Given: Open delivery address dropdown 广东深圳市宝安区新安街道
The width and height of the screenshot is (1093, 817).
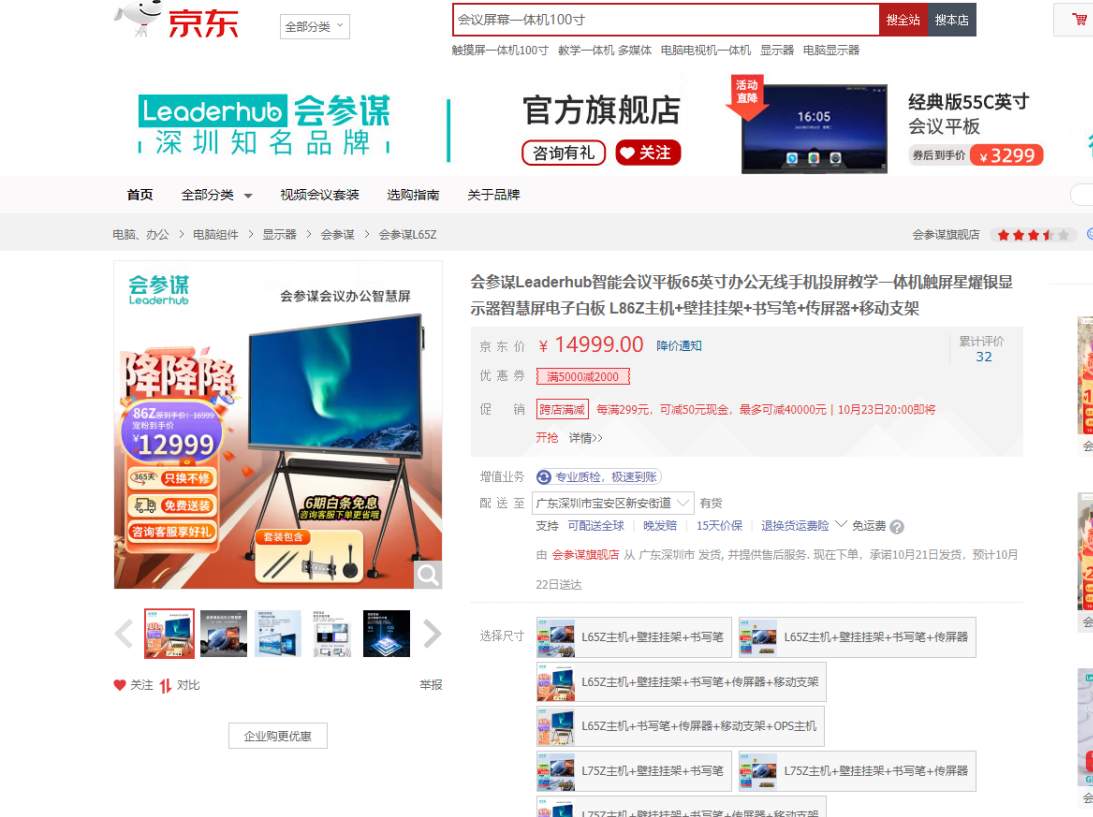Looking at the screenshot, I should pos(613,503).
